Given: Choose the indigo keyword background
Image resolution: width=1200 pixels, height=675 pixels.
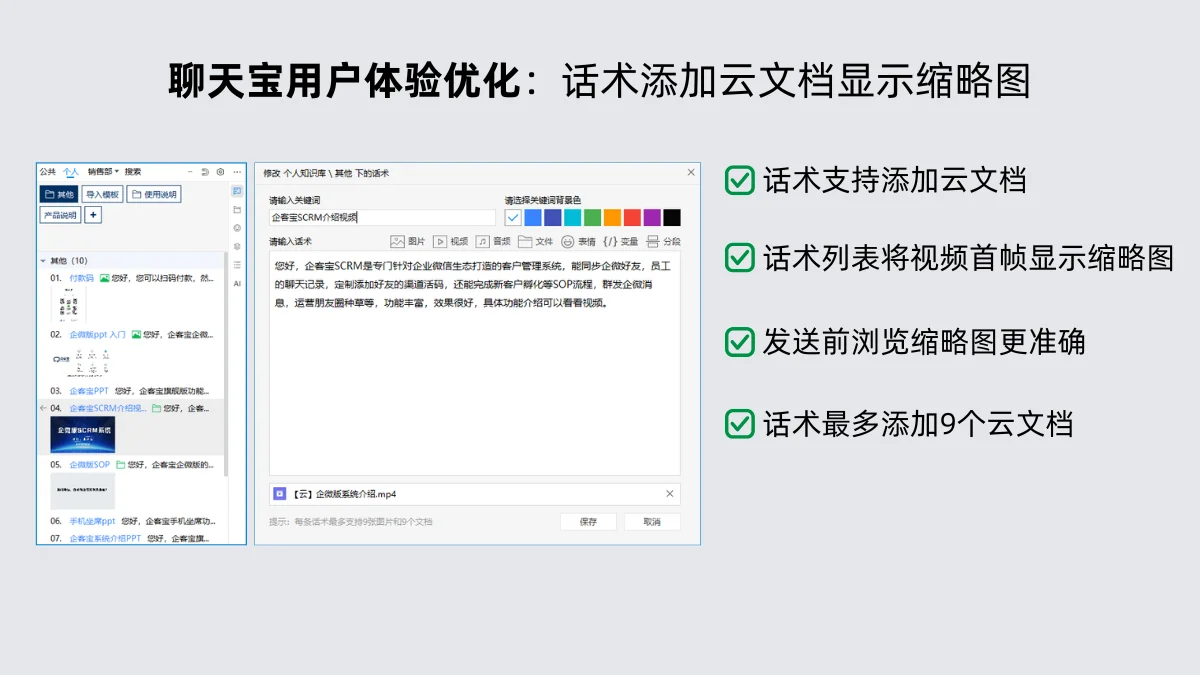Looking at the screenshot, I should pyautogui.click(x=552, y=217).
